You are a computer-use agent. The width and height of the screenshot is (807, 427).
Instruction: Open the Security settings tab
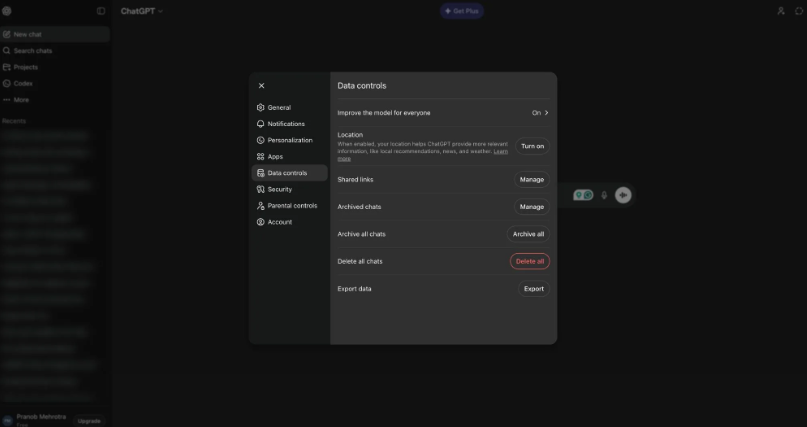tap(279, 189)
